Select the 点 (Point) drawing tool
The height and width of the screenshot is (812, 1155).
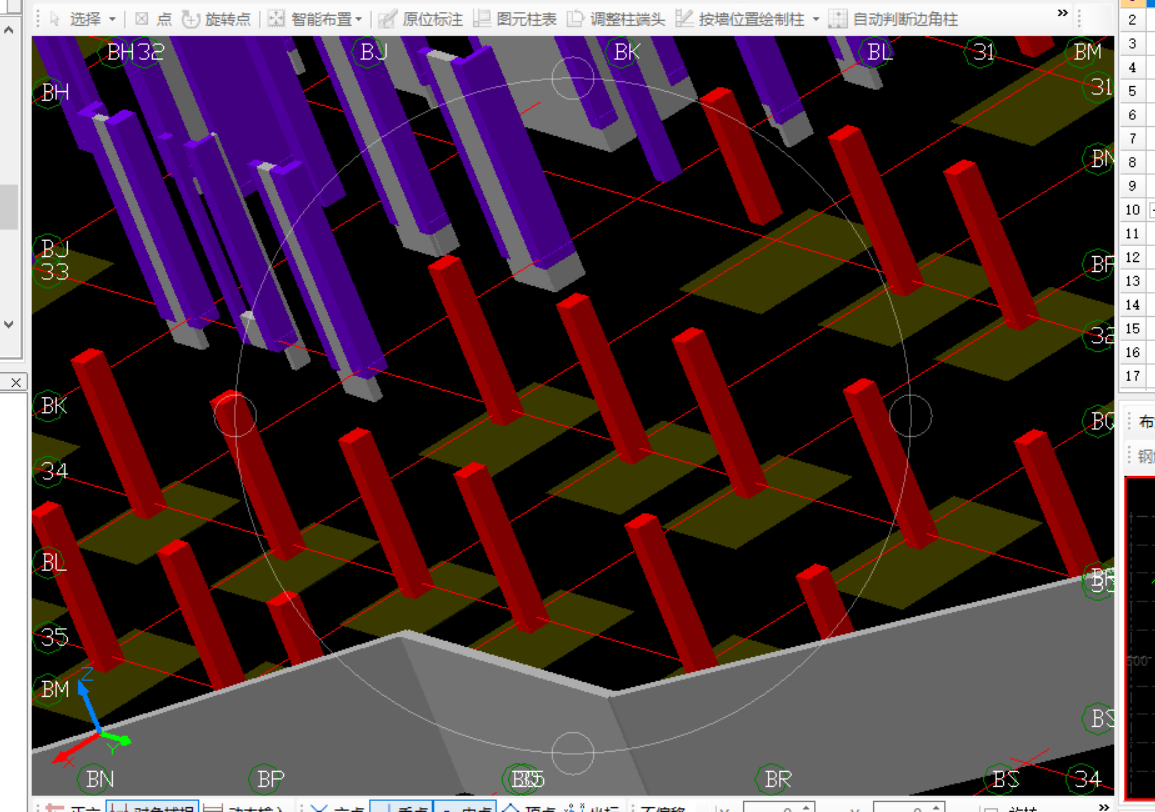click(153, 19)
